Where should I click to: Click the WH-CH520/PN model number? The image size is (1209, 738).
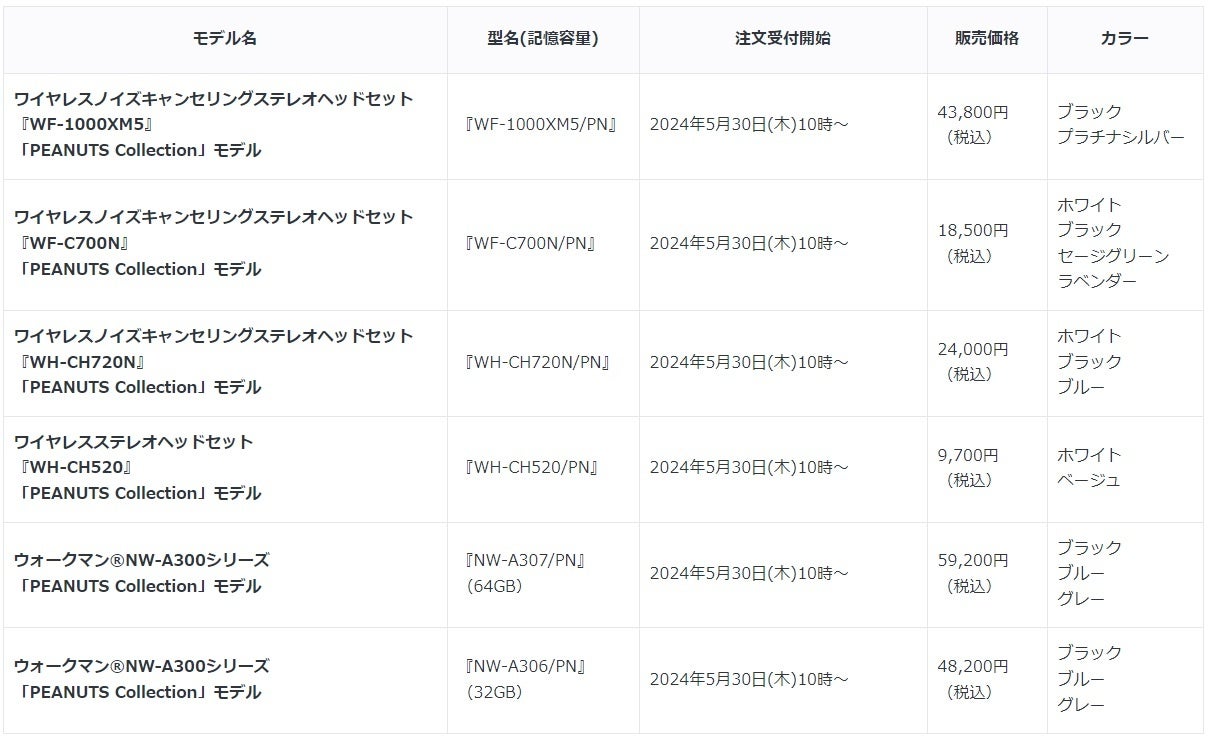click(x=532, y=467)
